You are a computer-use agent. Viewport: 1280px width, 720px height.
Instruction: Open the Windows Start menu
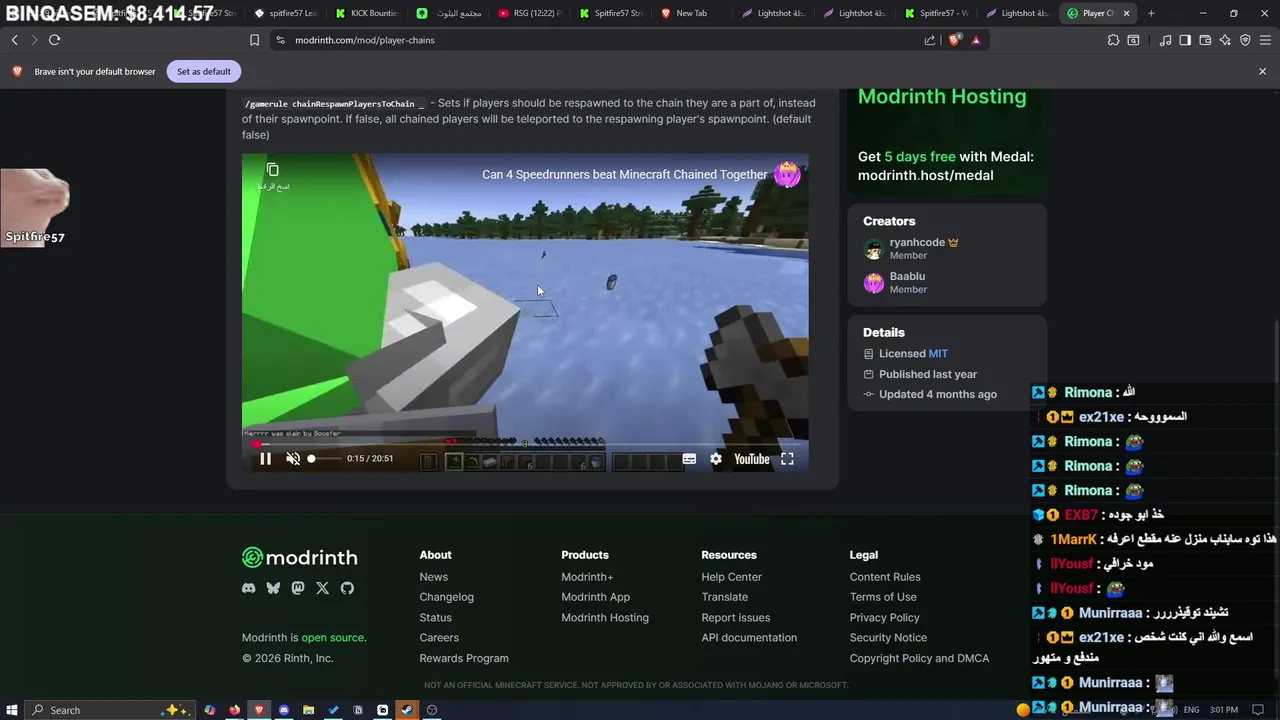pyautogui.click(x=10, y=710)
